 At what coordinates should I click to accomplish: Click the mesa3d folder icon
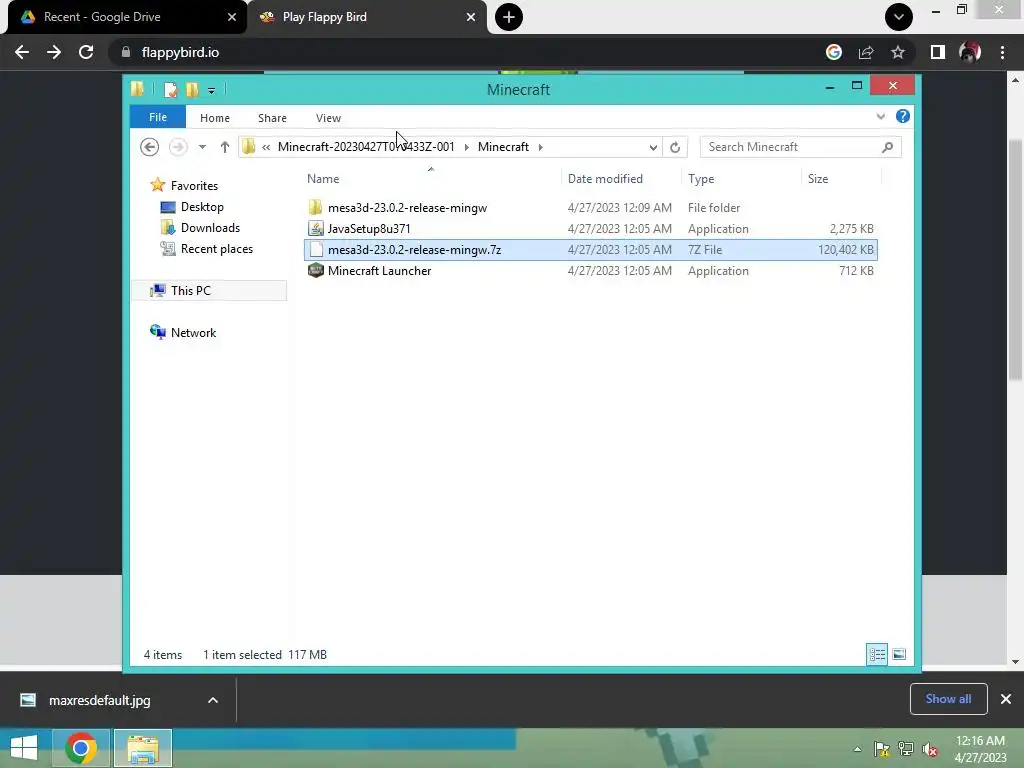pos(315,208)
